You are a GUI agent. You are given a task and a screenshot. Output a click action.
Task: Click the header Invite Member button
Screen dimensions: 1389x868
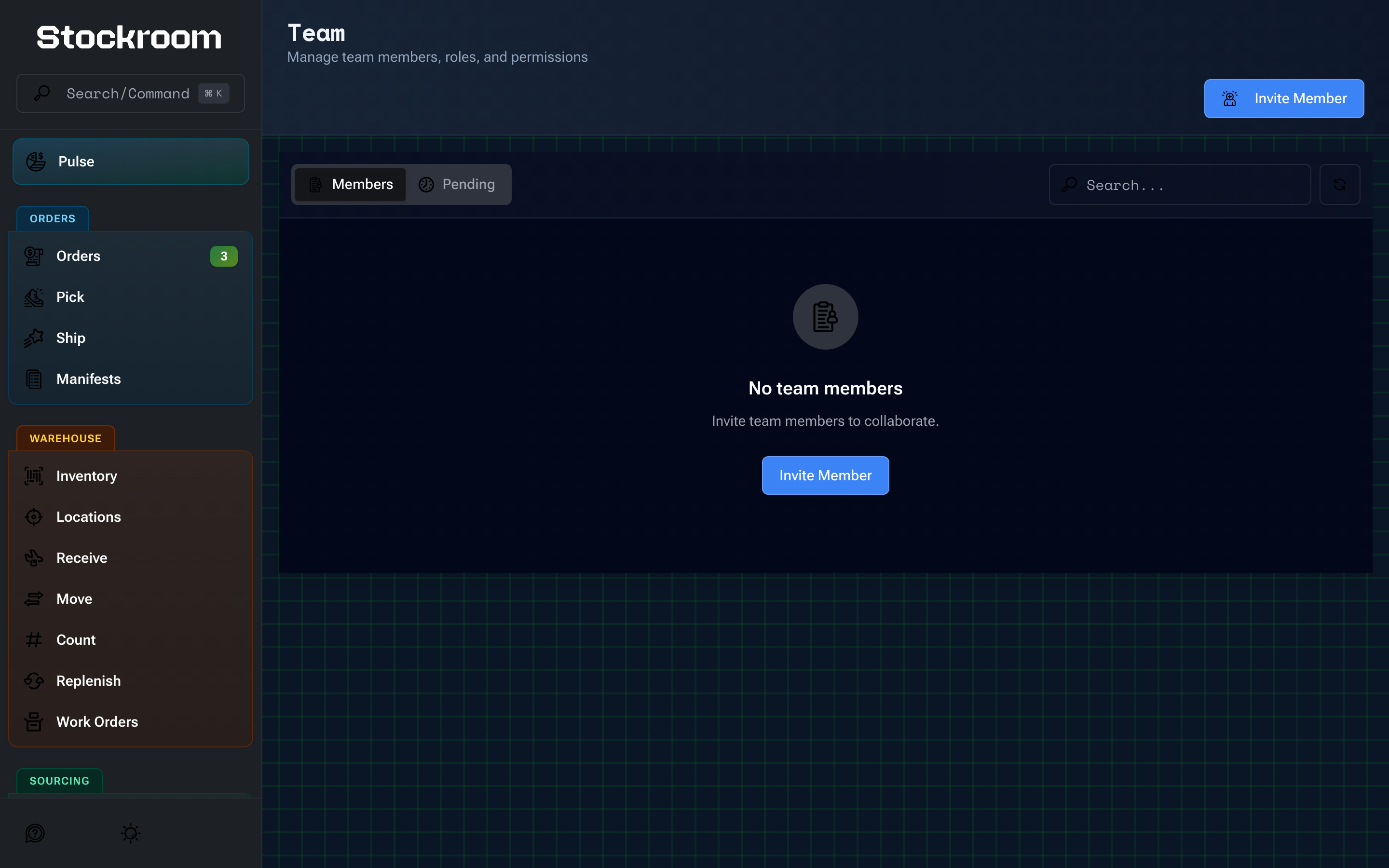(x=1284, y=99)
